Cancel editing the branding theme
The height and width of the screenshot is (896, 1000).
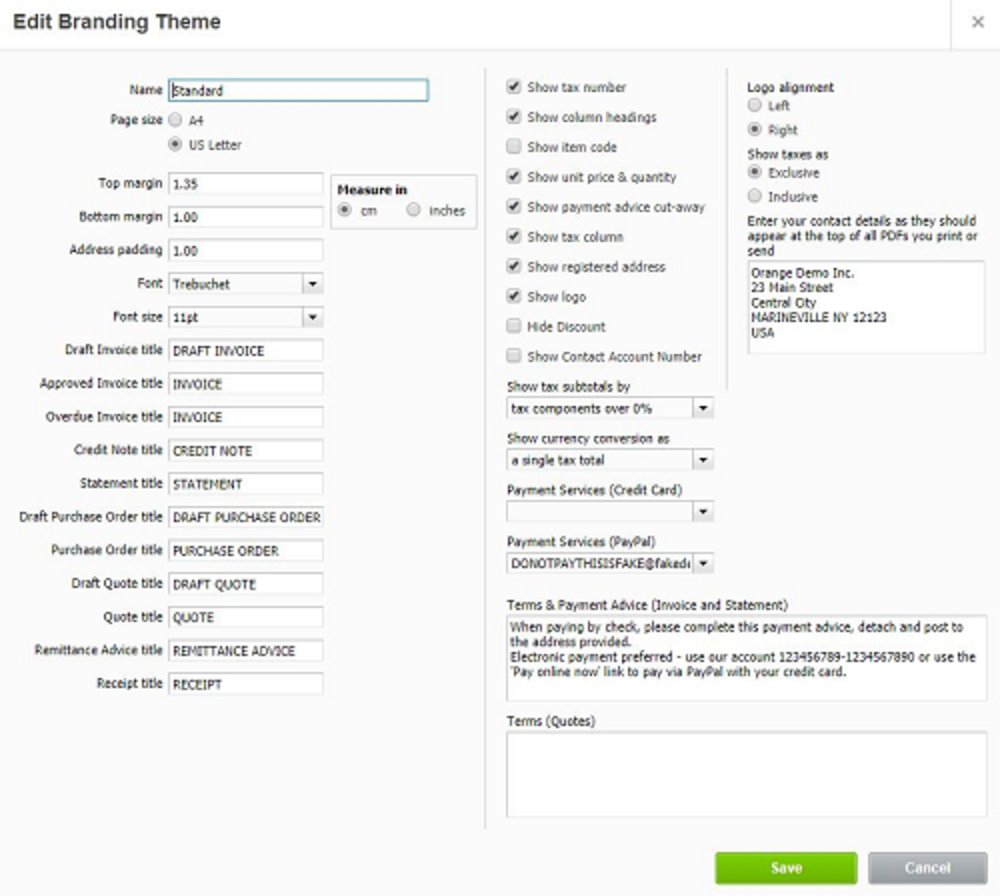(927, 868)
